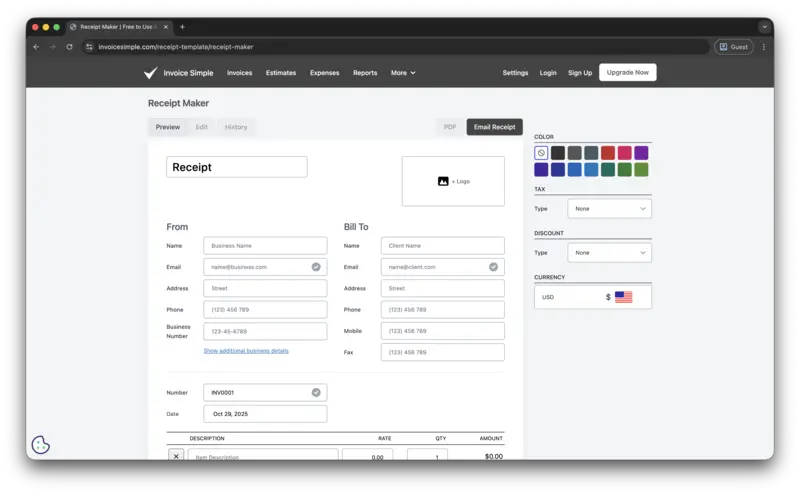Screen dimensions: 800x494
Task: Go to Invoices in the top navigation
Action: (x=239, y=73)
